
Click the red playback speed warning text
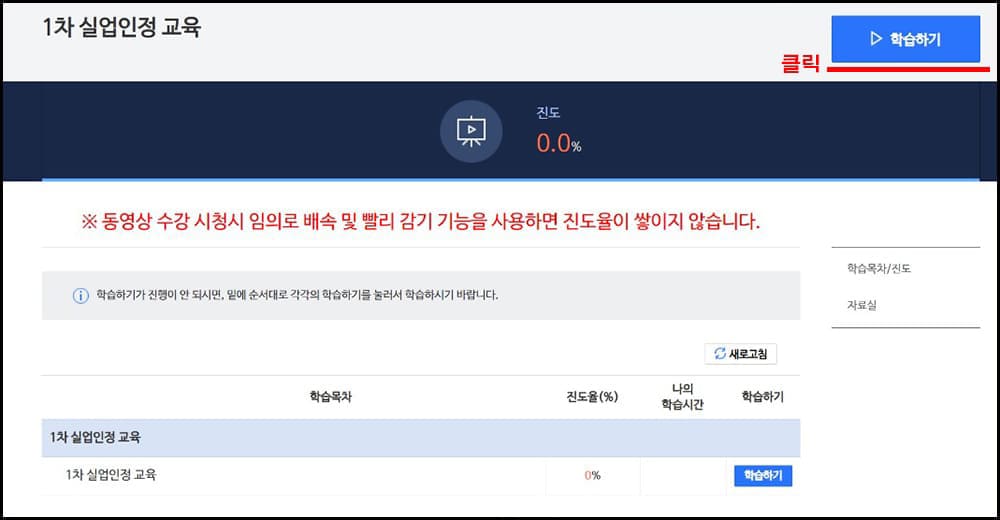point(421,221)
